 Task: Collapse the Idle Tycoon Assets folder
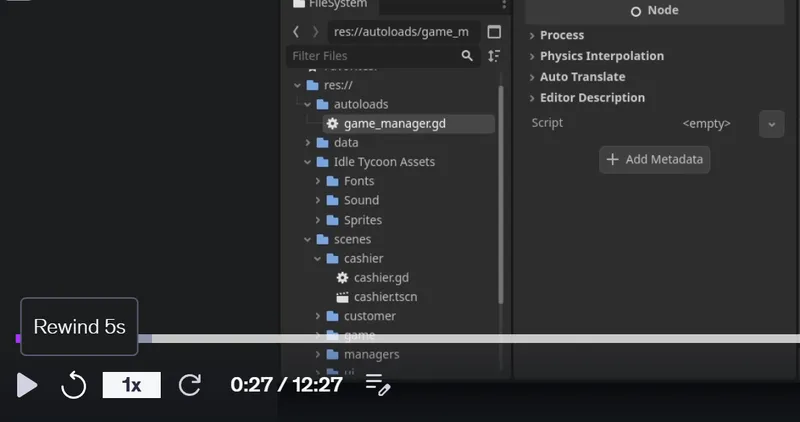[x=308, y=162]
